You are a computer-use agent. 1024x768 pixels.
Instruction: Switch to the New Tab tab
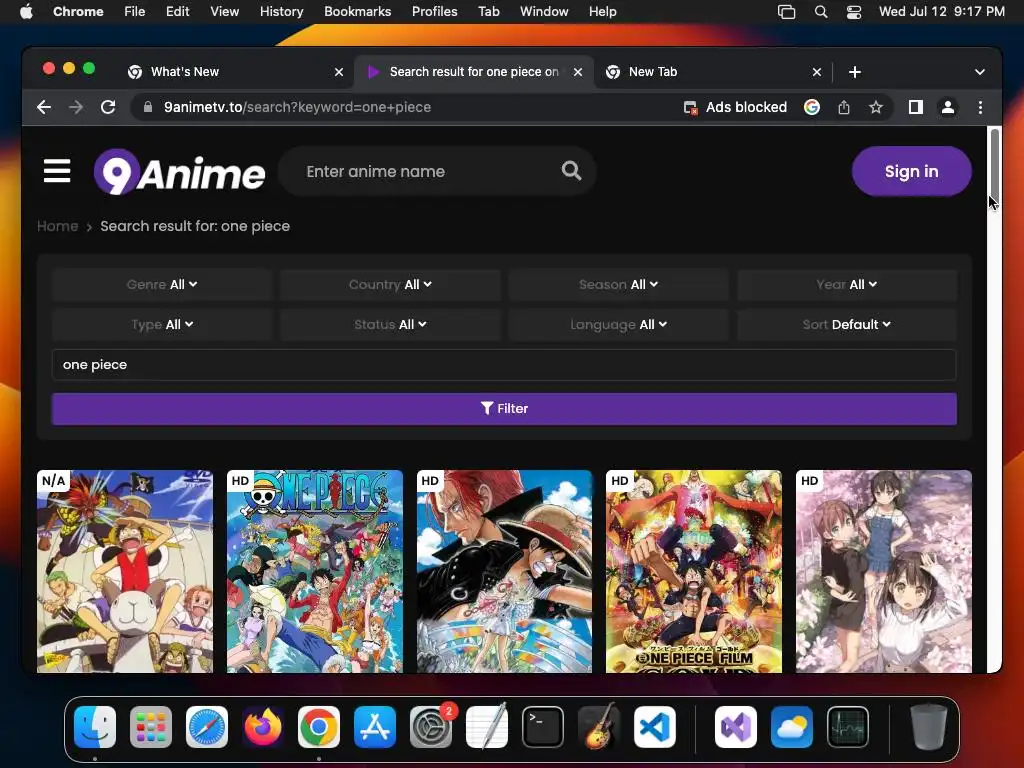(x=712, y=72)
